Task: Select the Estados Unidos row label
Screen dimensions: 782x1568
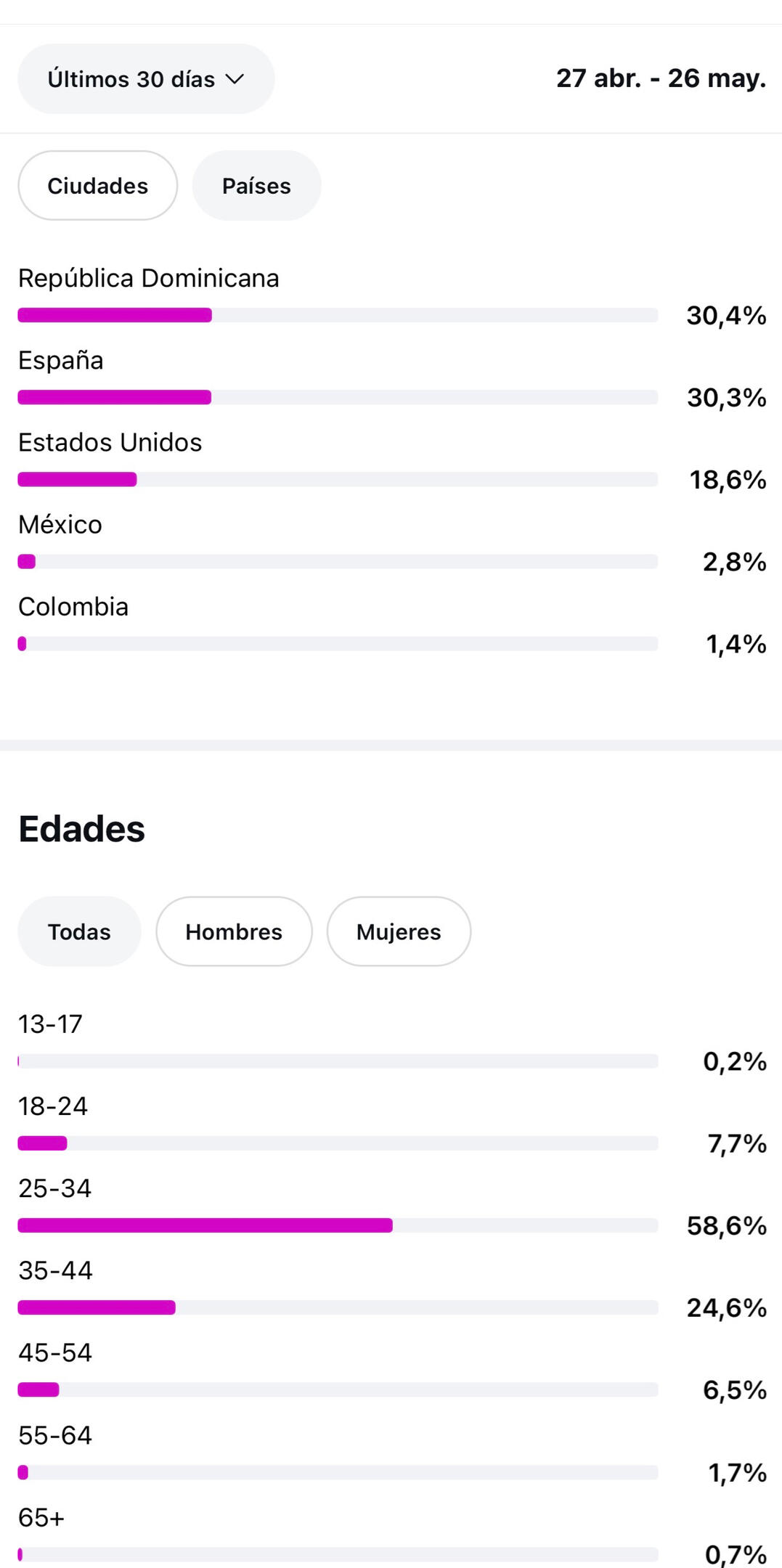Action: (x=110, y=442)
